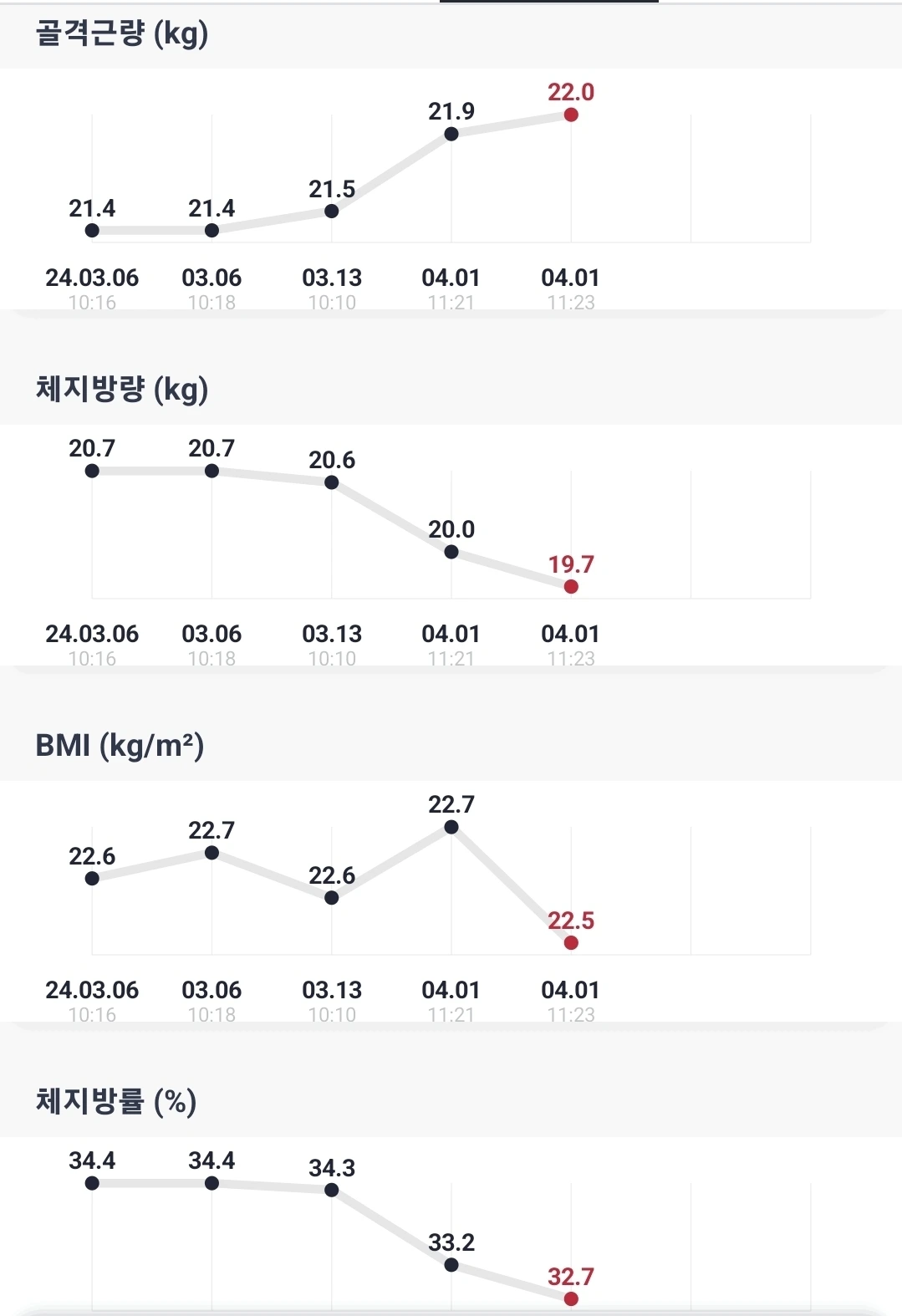
Task: Tap the 20.6 body fat mass point
Action: pyautogui.click(x=332, y=482)
